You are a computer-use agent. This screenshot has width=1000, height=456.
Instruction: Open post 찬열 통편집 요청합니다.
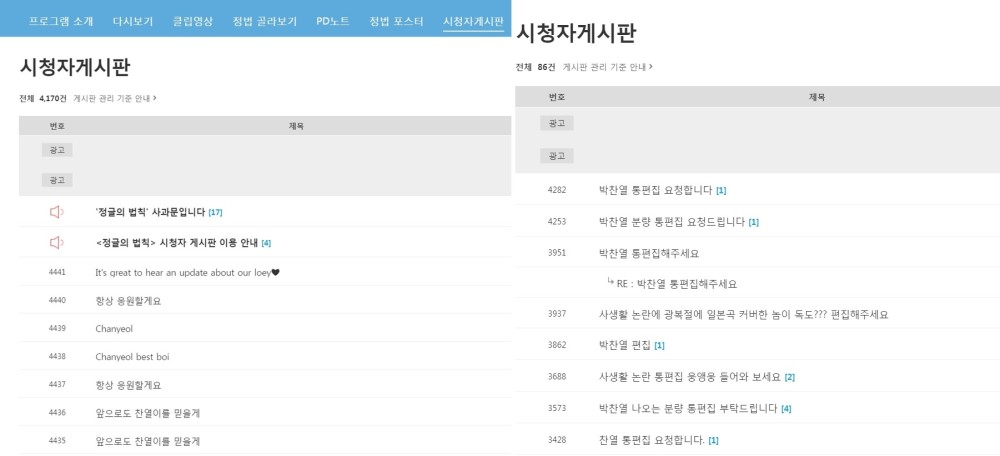click(652, 440)
